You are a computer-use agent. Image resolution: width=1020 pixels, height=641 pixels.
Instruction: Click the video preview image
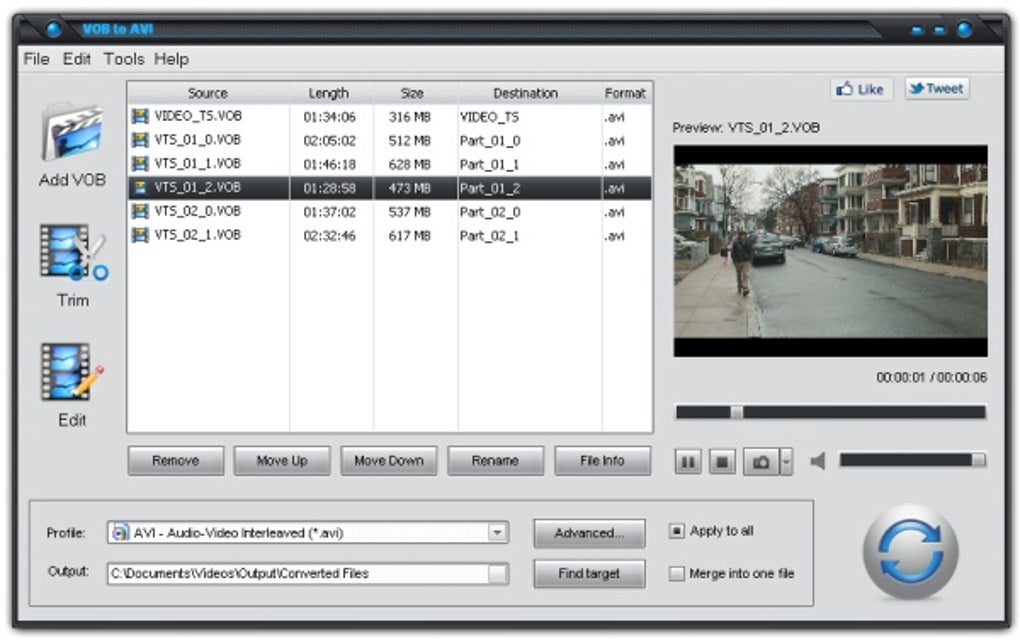(831, 251)
